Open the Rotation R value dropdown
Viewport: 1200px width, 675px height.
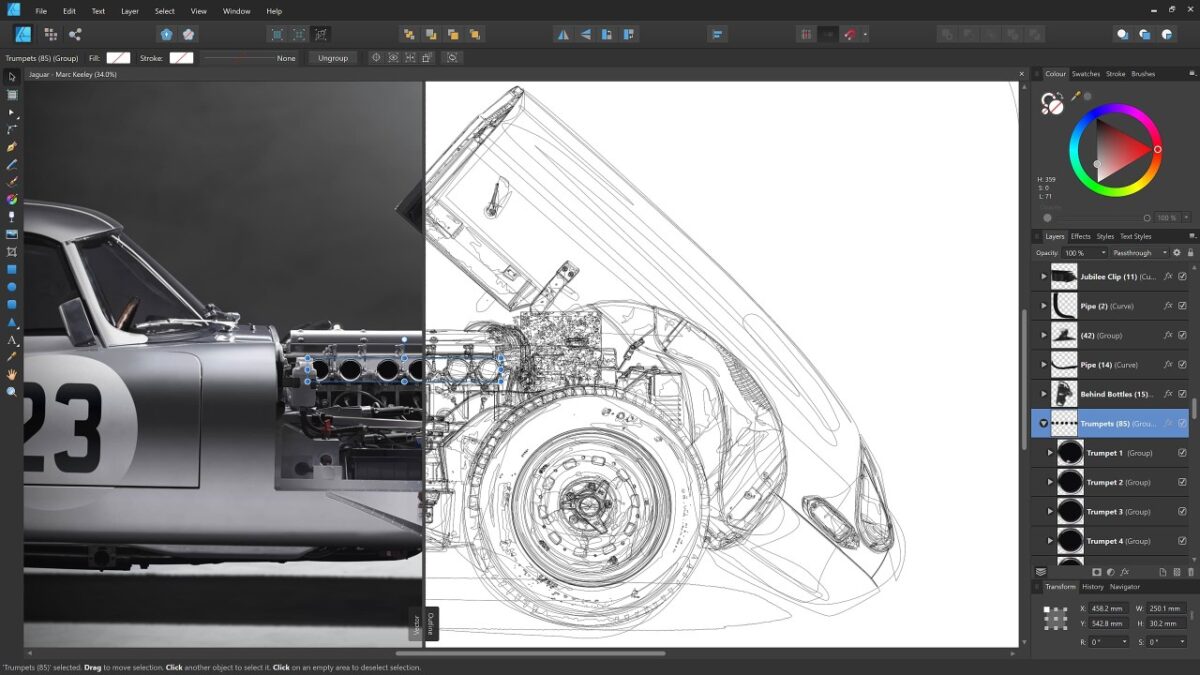(x=1109, y=642)
